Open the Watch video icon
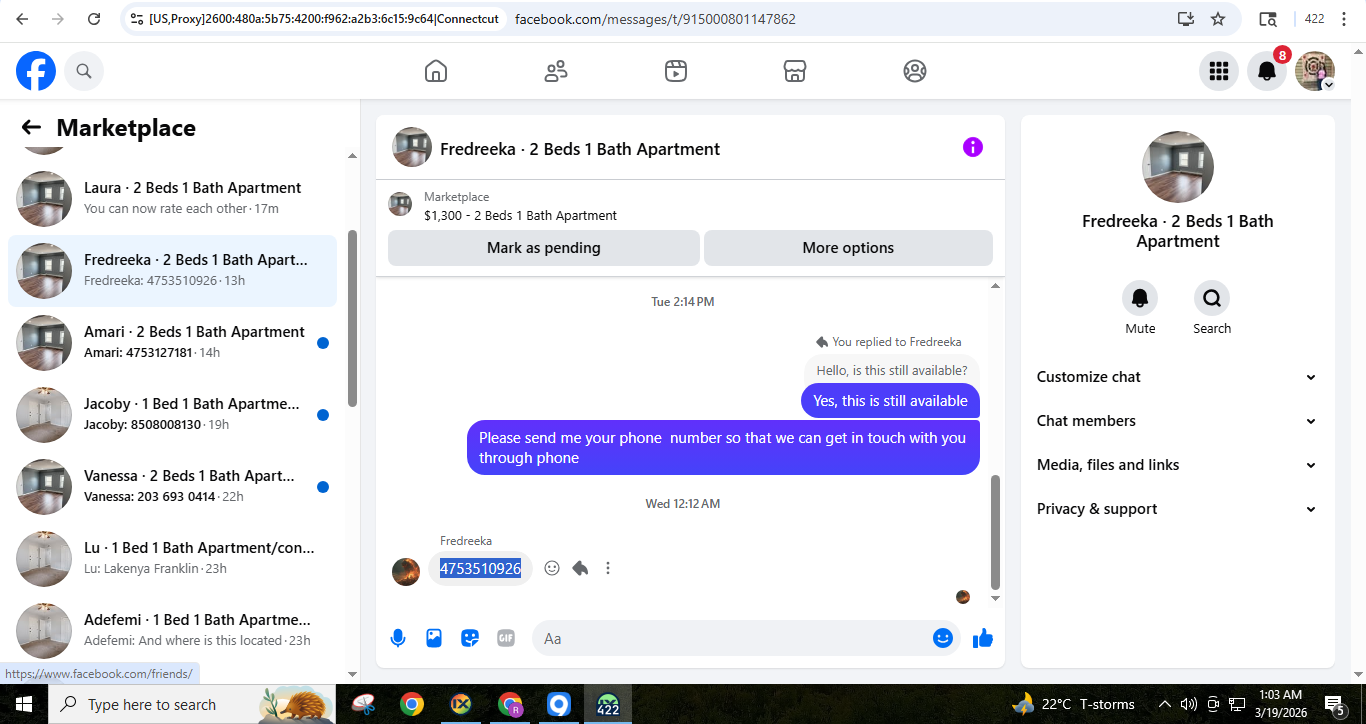 coord(676,71)
